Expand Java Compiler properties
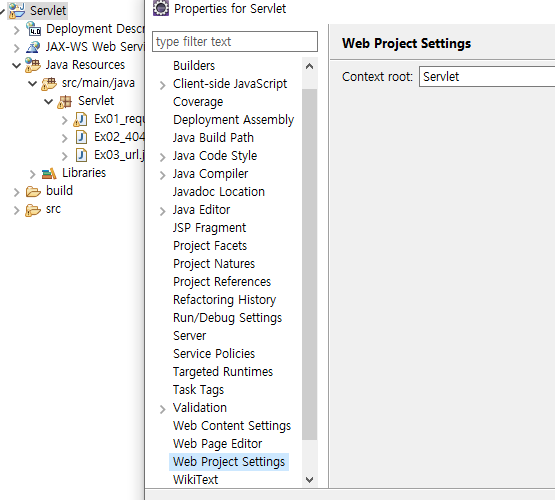The image size is (555, 500). click(162, 175)
